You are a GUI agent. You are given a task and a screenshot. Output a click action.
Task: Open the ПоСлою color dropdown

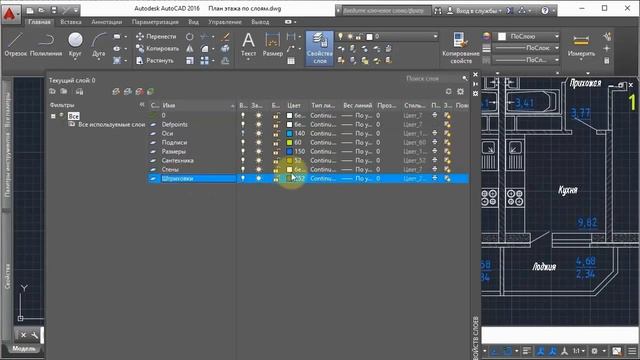(x=556, y=36)
